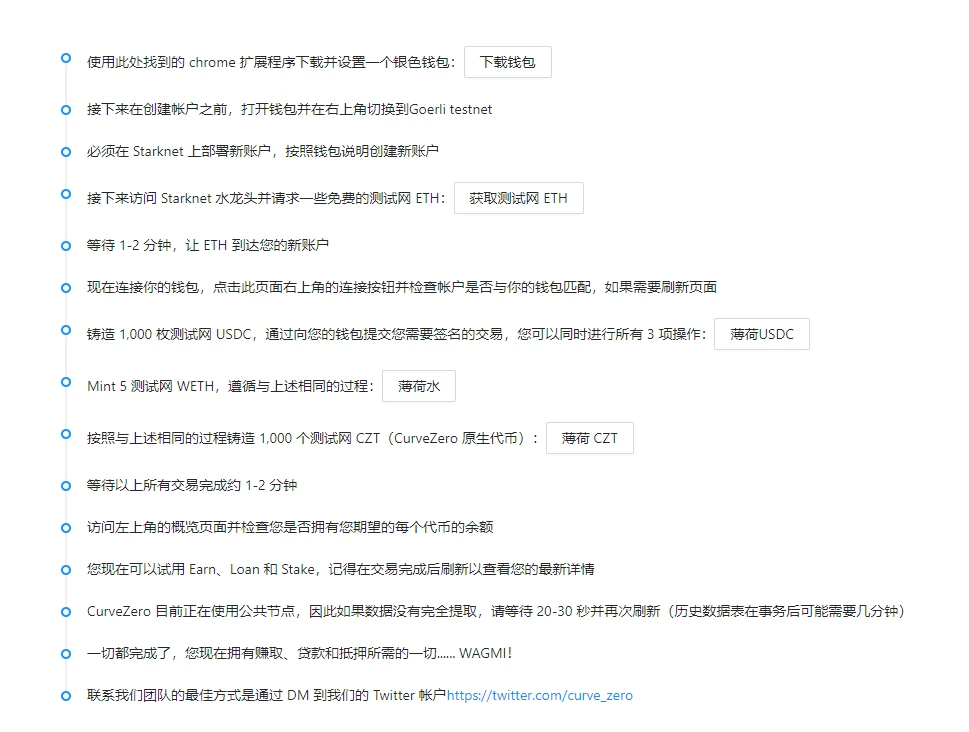Click the text 铸造 1,000 枚测试网 USDC
This screenshot has height=732, width=969.
(x=396, y=334)
